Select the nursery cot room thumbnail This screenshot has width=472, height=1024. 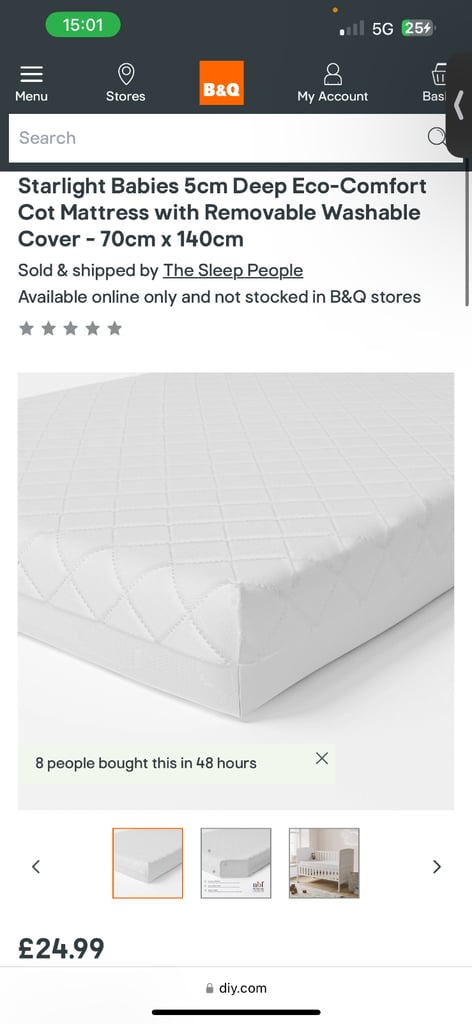click(x=324, y=863)
